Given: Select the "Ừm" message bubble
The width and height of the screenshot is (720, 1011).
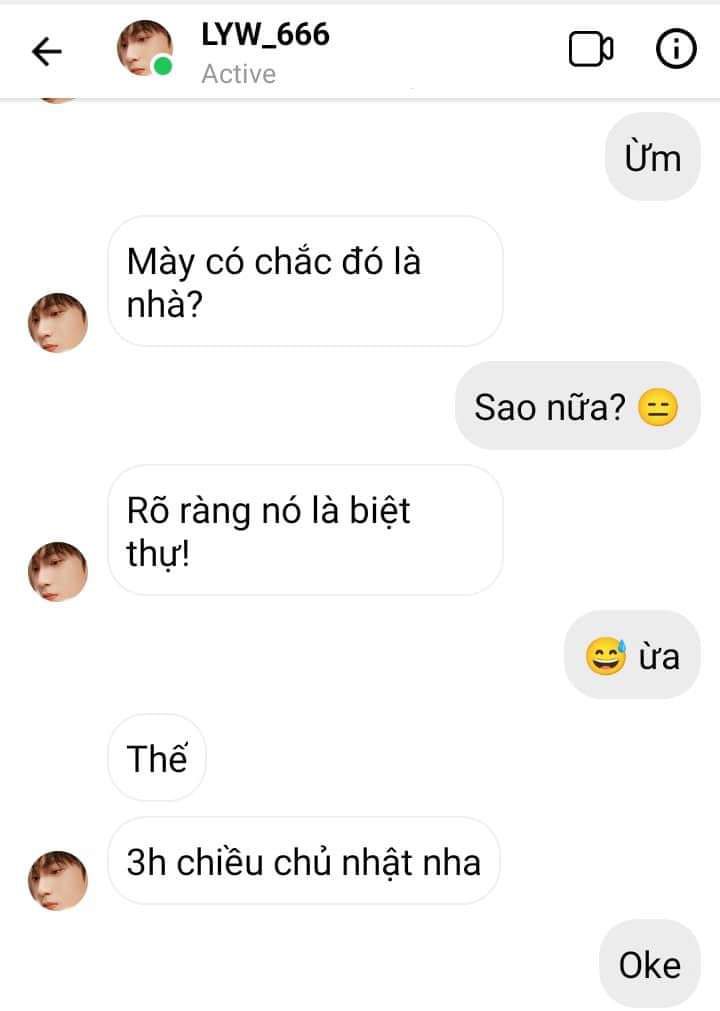Looking at the screenshot, I should tap(652, 158).
